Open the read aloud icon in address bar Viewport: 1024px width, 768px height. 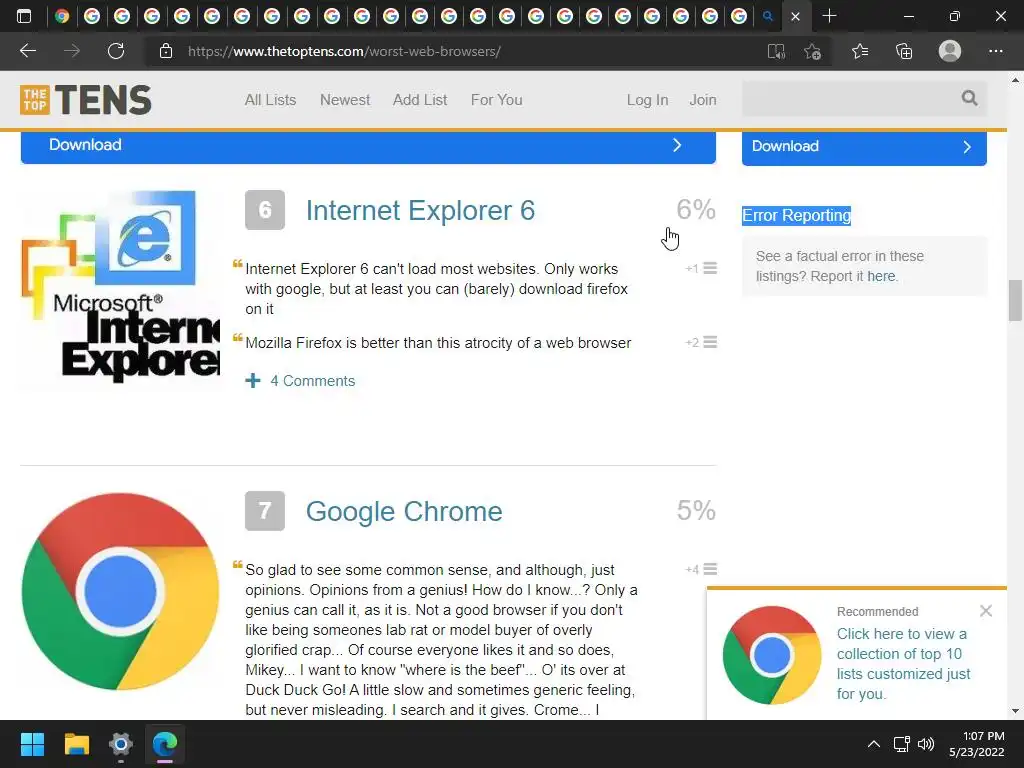click(x=776, y=52)
